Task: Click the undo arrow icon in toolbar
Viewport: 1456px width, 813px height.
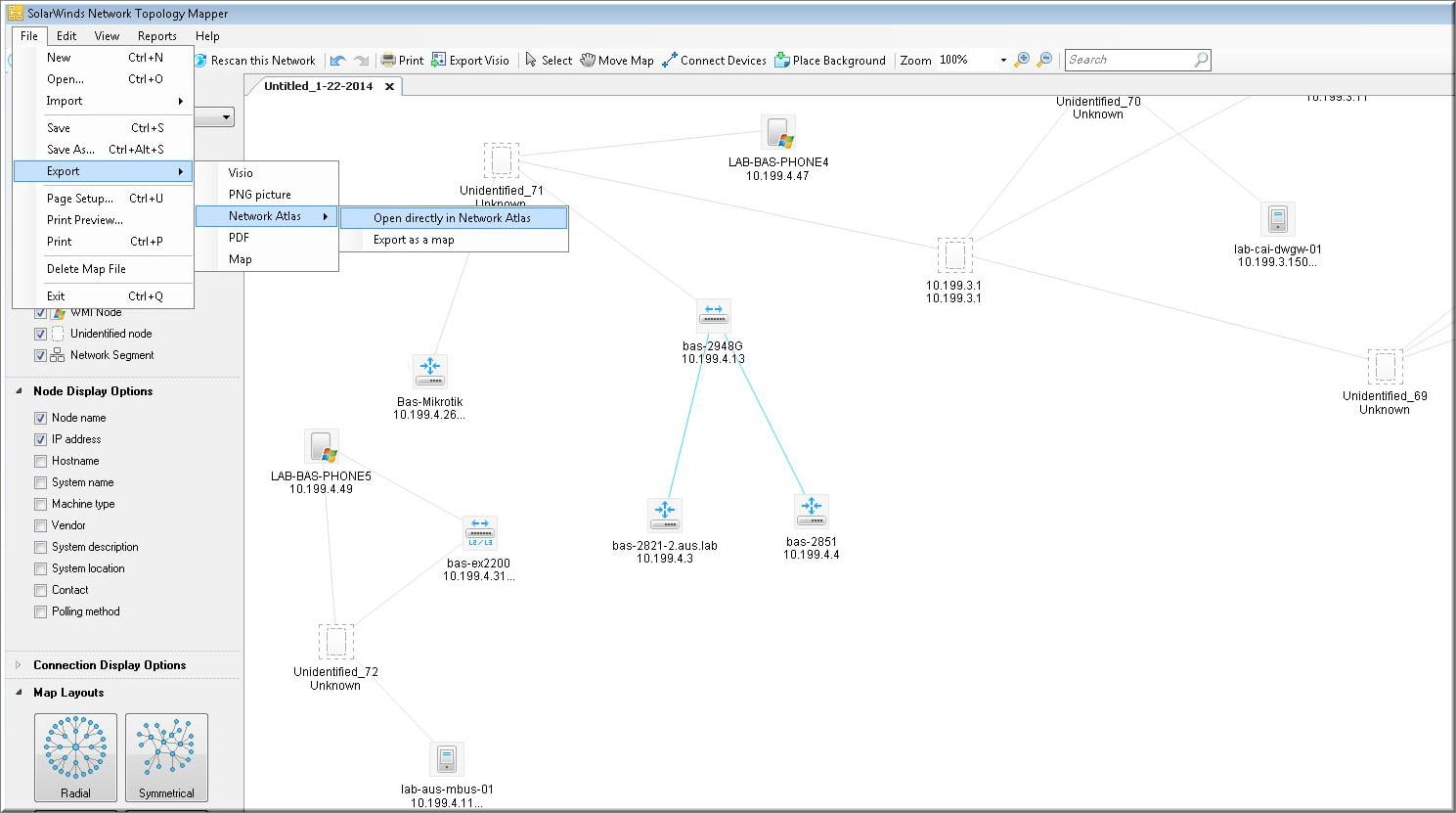Action: 338,60
